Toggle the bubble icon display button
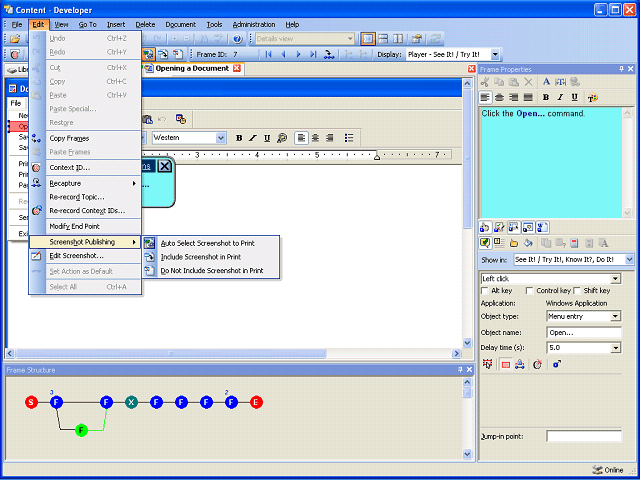 tap(485, 243)
